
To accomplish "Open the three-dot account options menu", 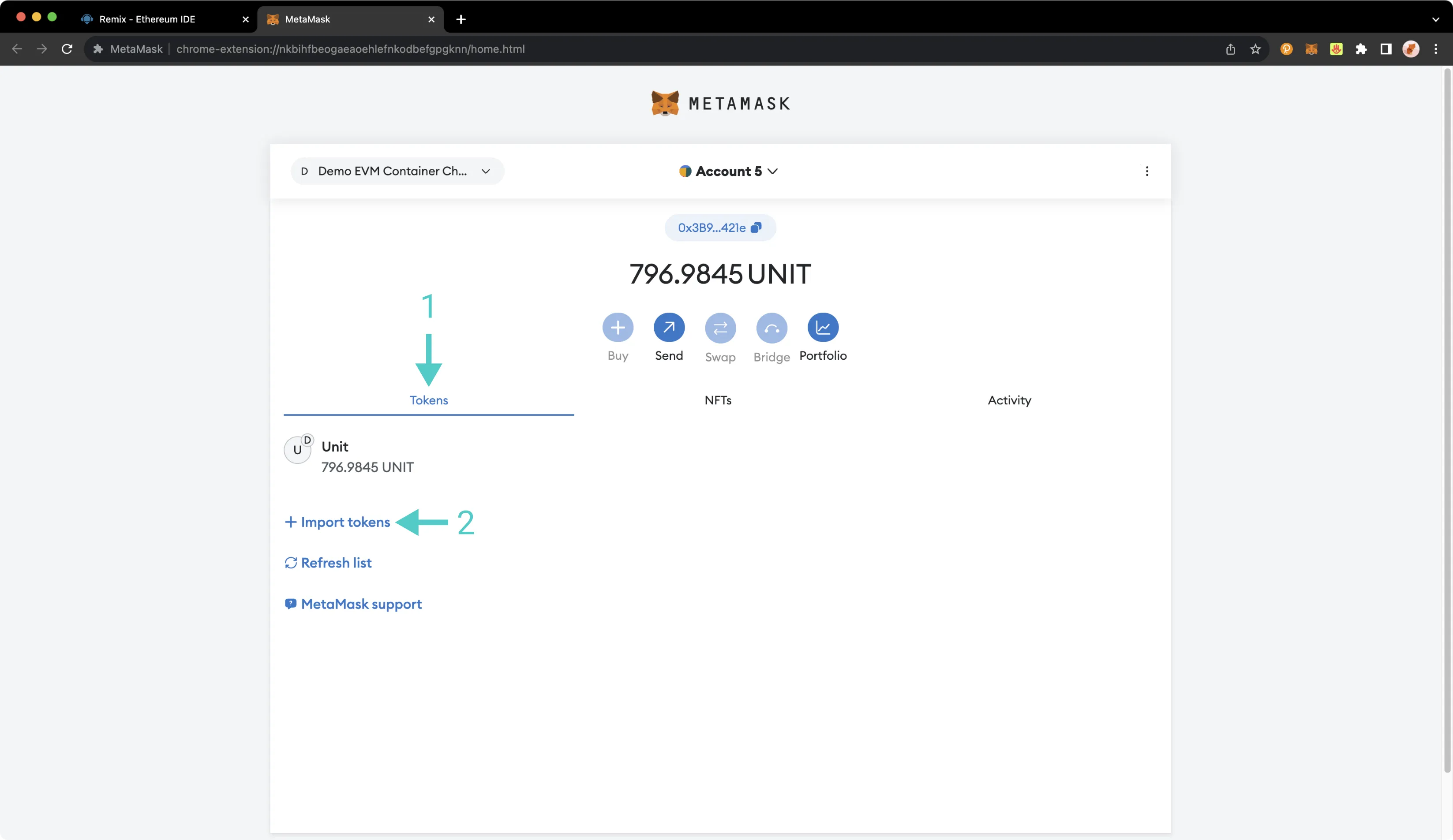I will coord(1147,171).
